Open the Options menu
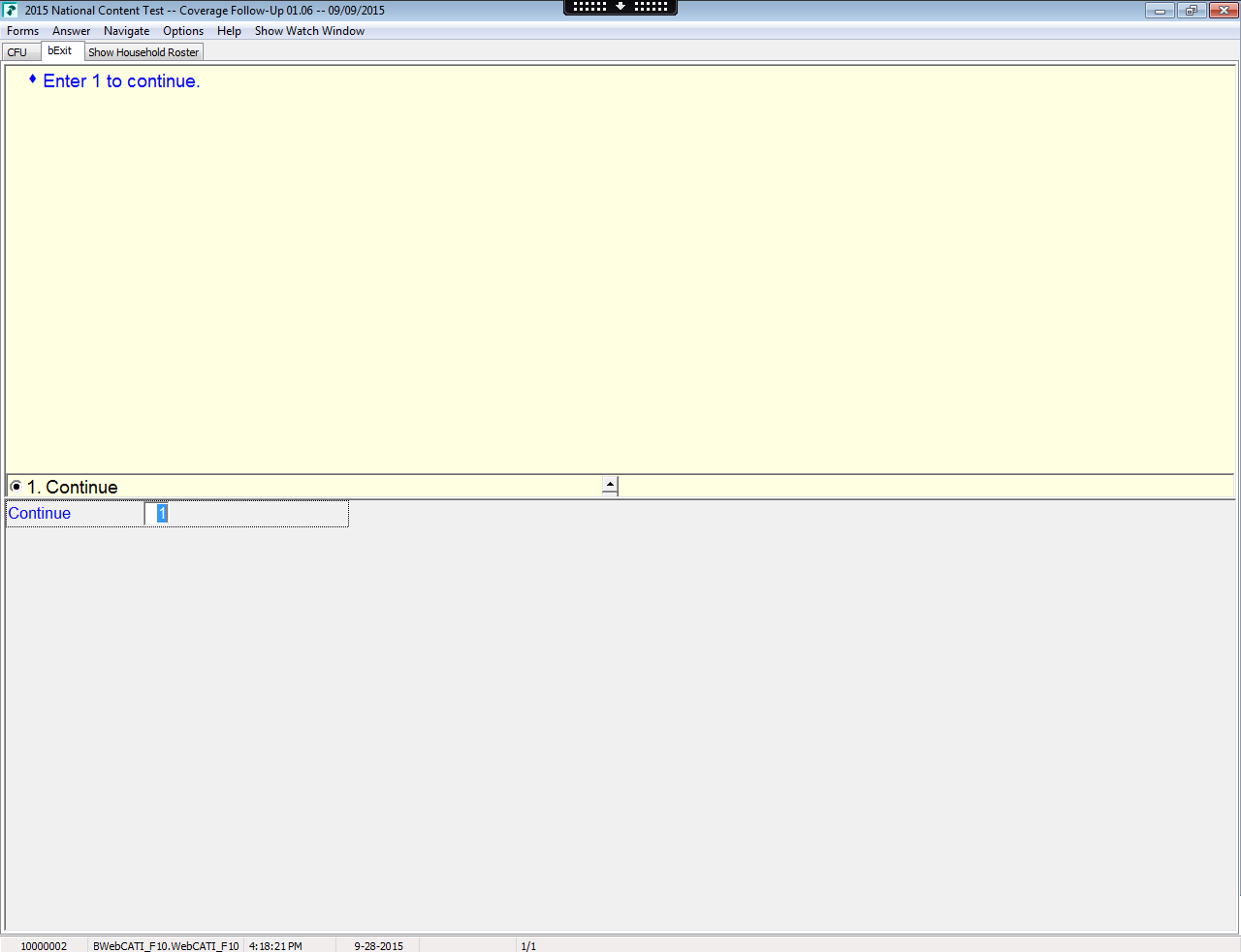 [183, 31]
